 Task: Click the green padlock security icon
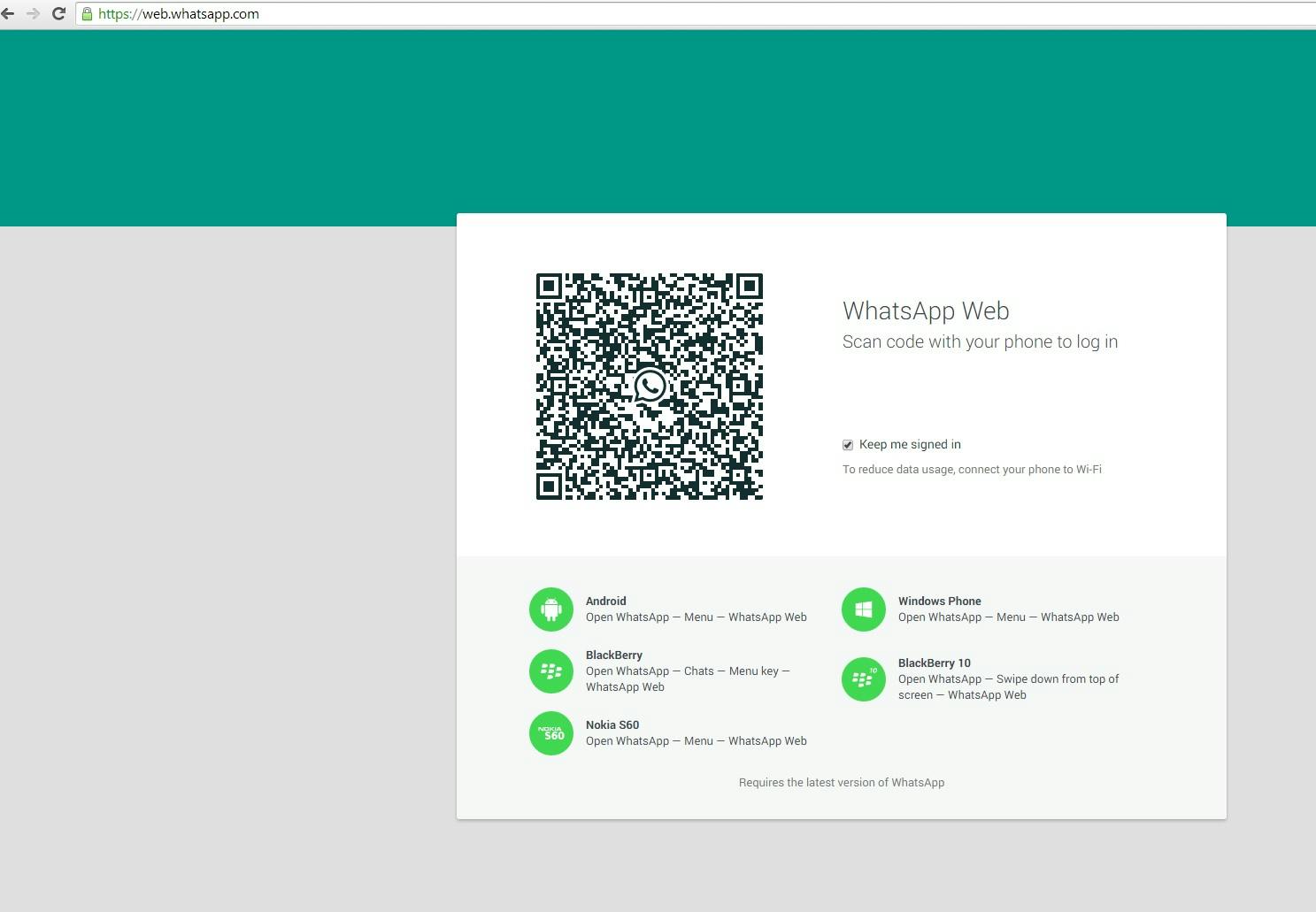[x=87, y=13]
